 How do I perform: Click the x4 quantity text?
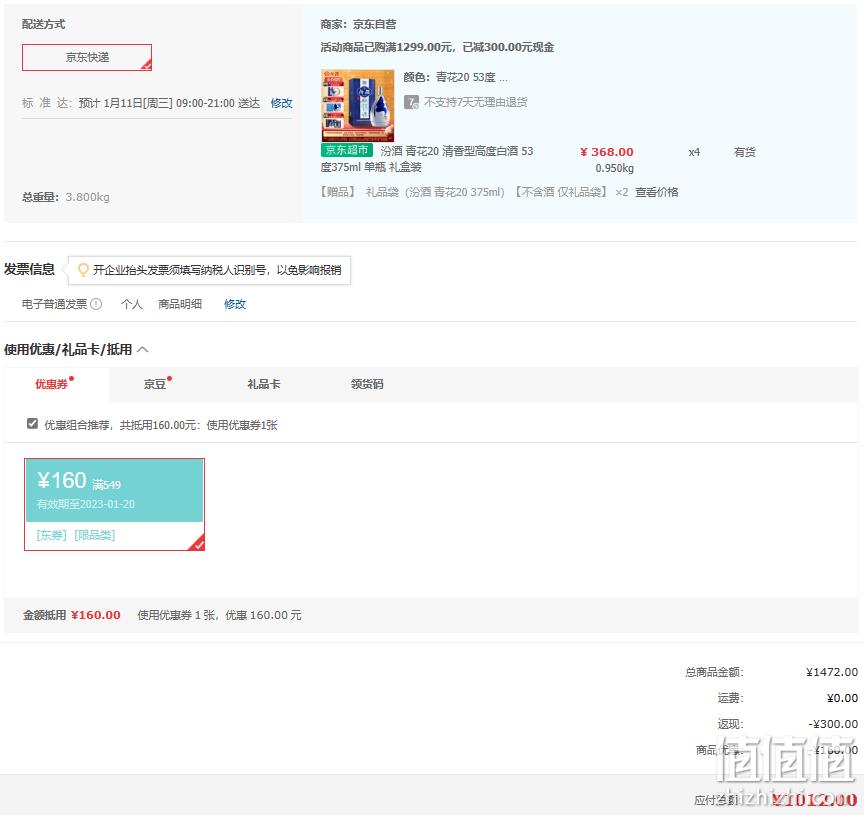click(694, 152)
